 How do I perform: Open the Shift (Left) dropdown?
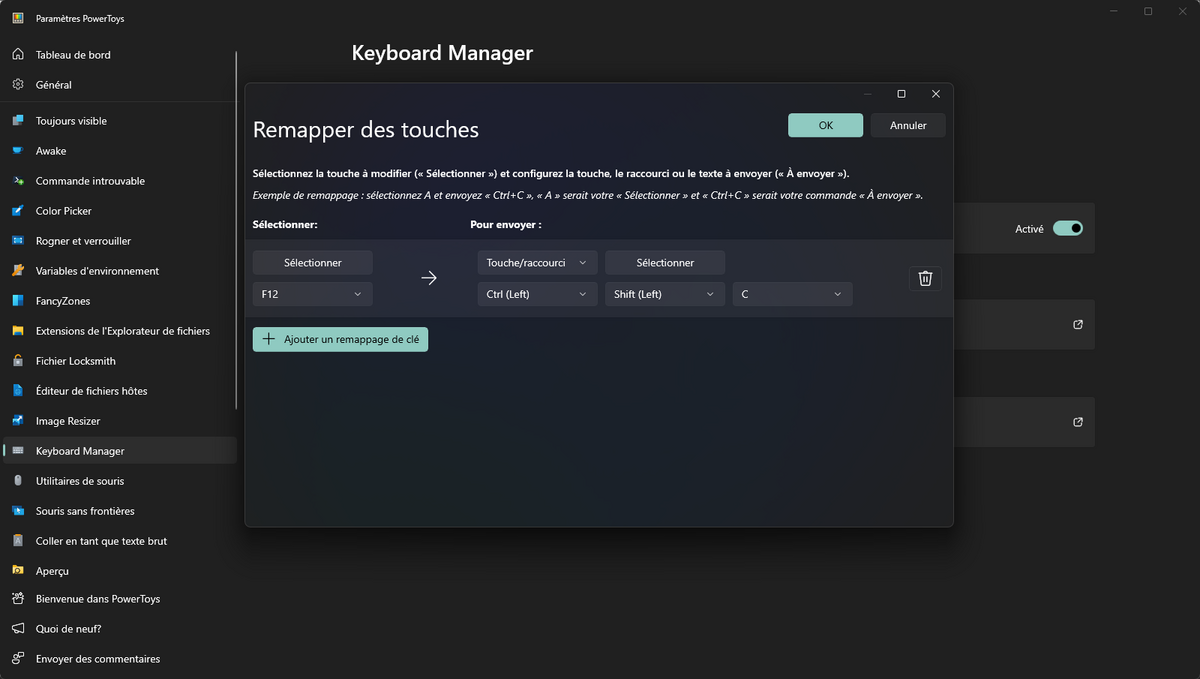[x=665, y=294]
